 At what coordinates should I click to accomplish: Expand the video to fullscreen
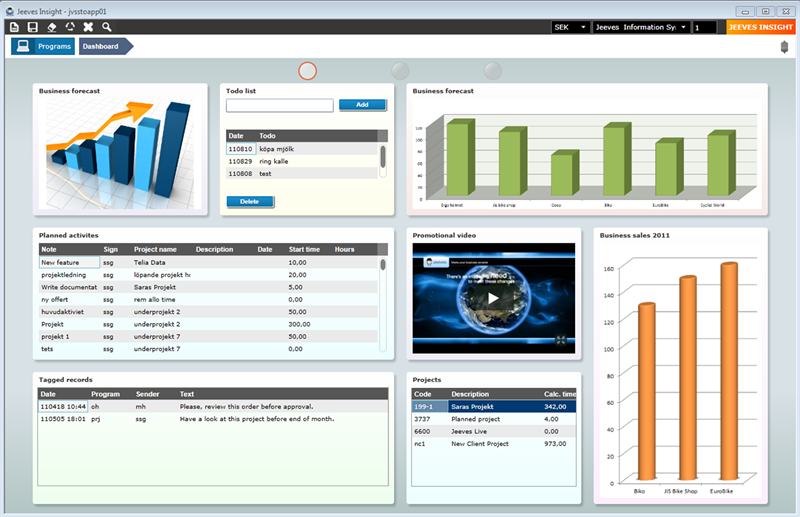(x=561, y=340)
